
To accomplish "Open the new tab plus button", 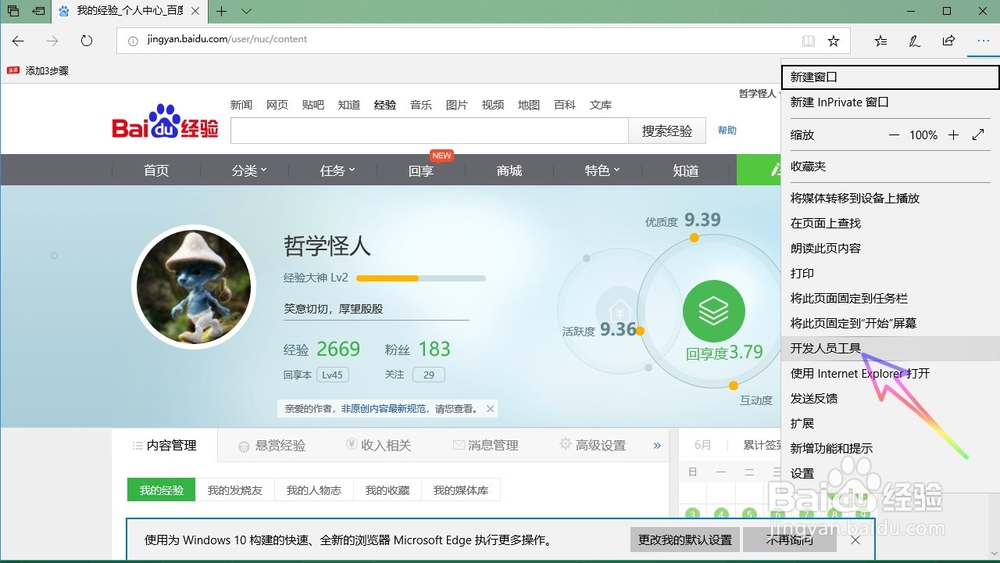I will click(x=221, y=11).
